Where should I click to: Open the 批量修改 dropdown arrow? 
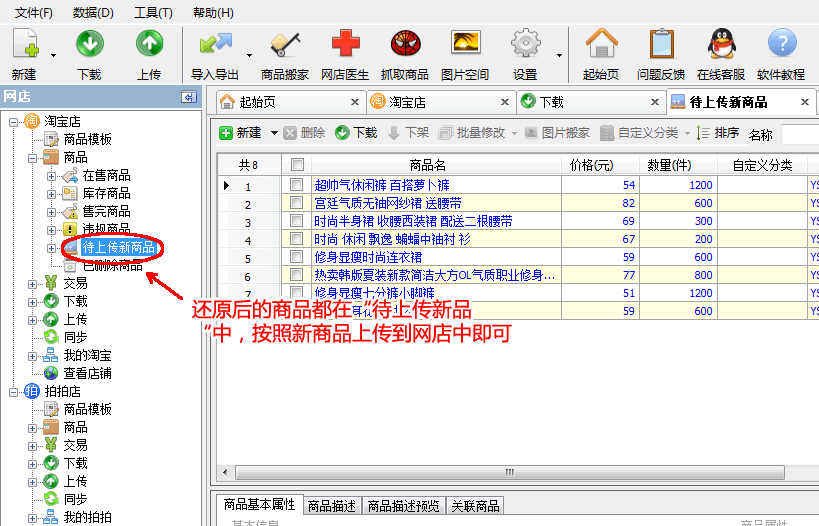[514, 133]
